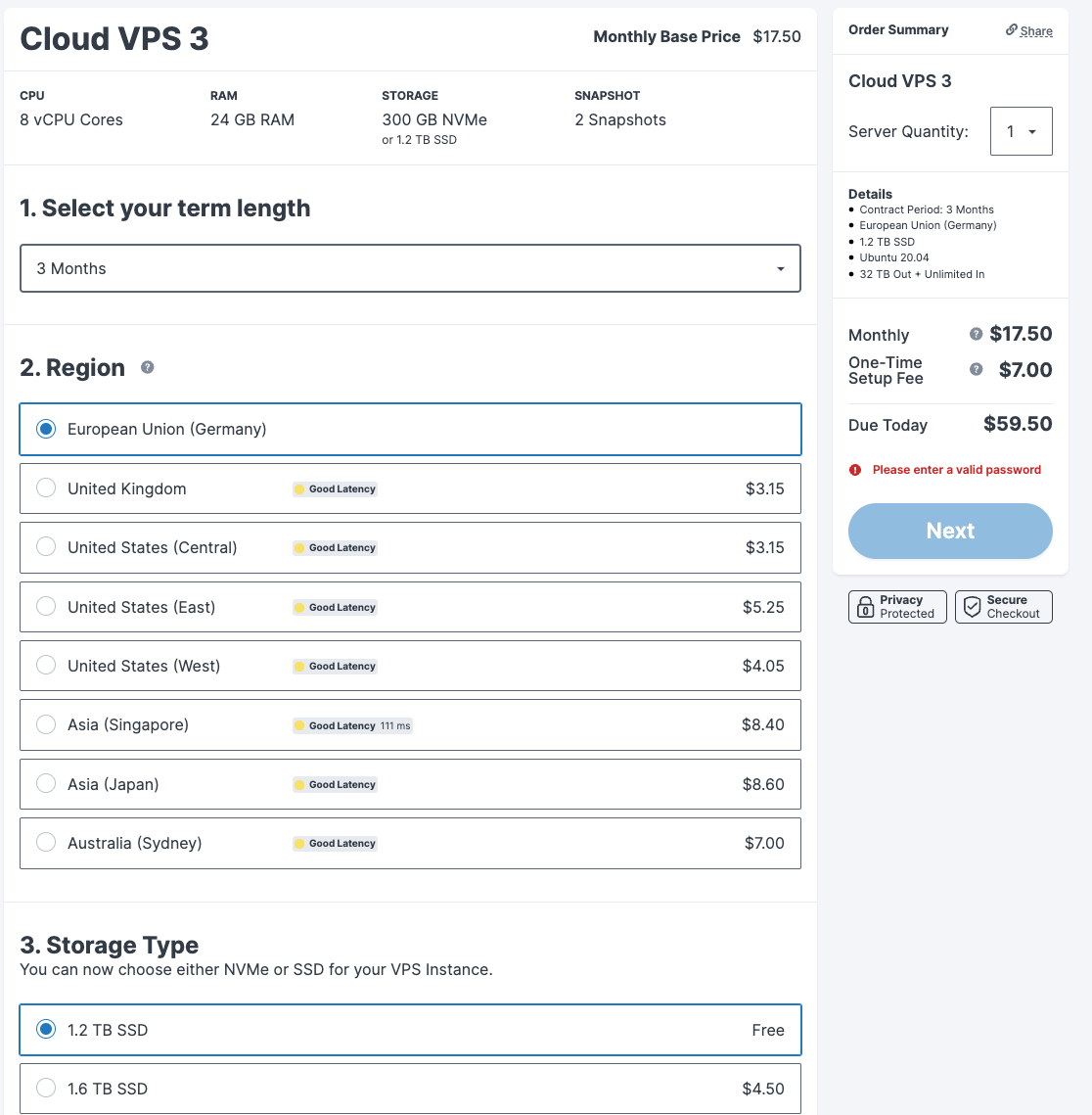The image size is (1092, 1115).
Task: Select United States (Central) region
Action: (410, 547)
